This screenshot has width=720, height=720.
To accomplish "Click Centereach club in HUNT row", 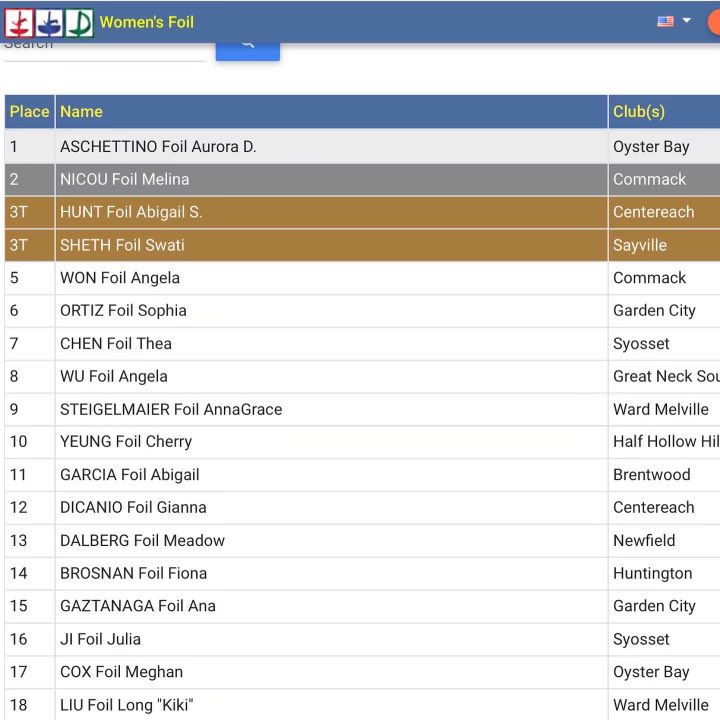I will point(653,212).
